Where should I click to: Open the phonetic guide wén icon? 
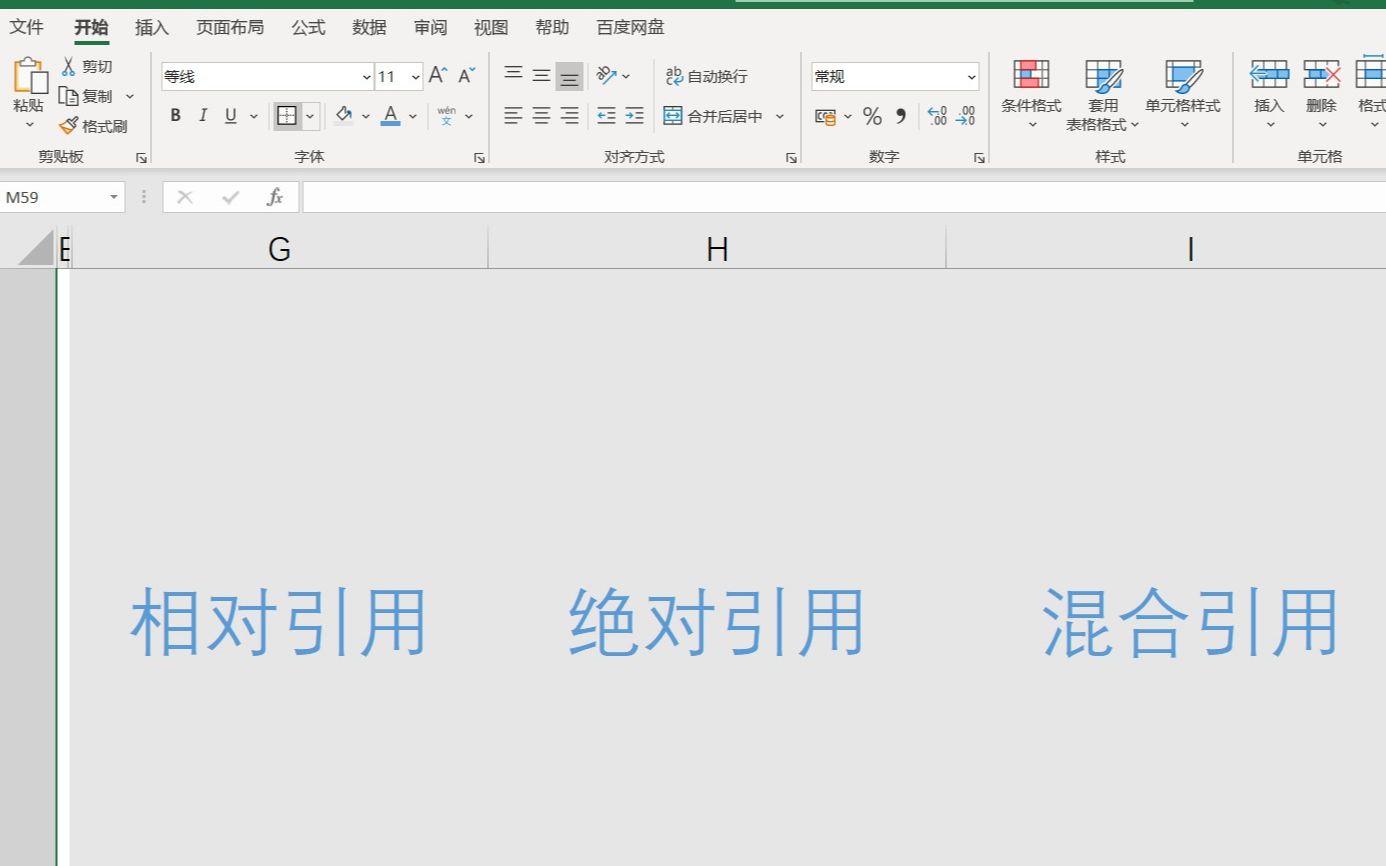pos(447,116)
